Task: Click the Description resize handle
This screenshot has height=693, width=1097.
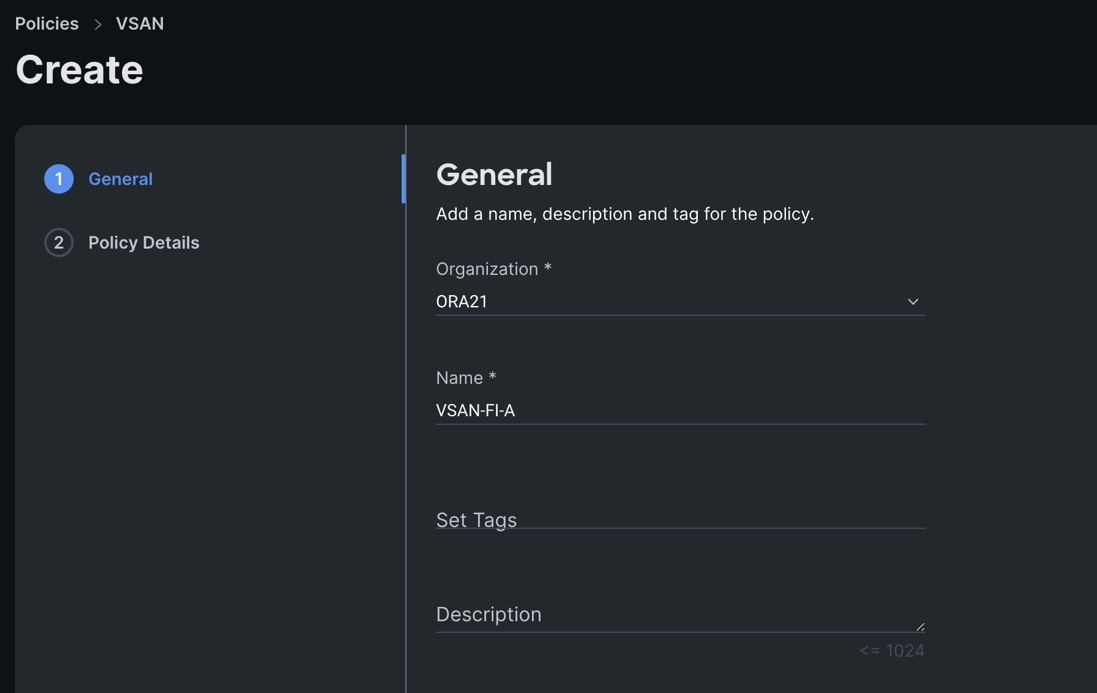Action: [x=920, y=627]
